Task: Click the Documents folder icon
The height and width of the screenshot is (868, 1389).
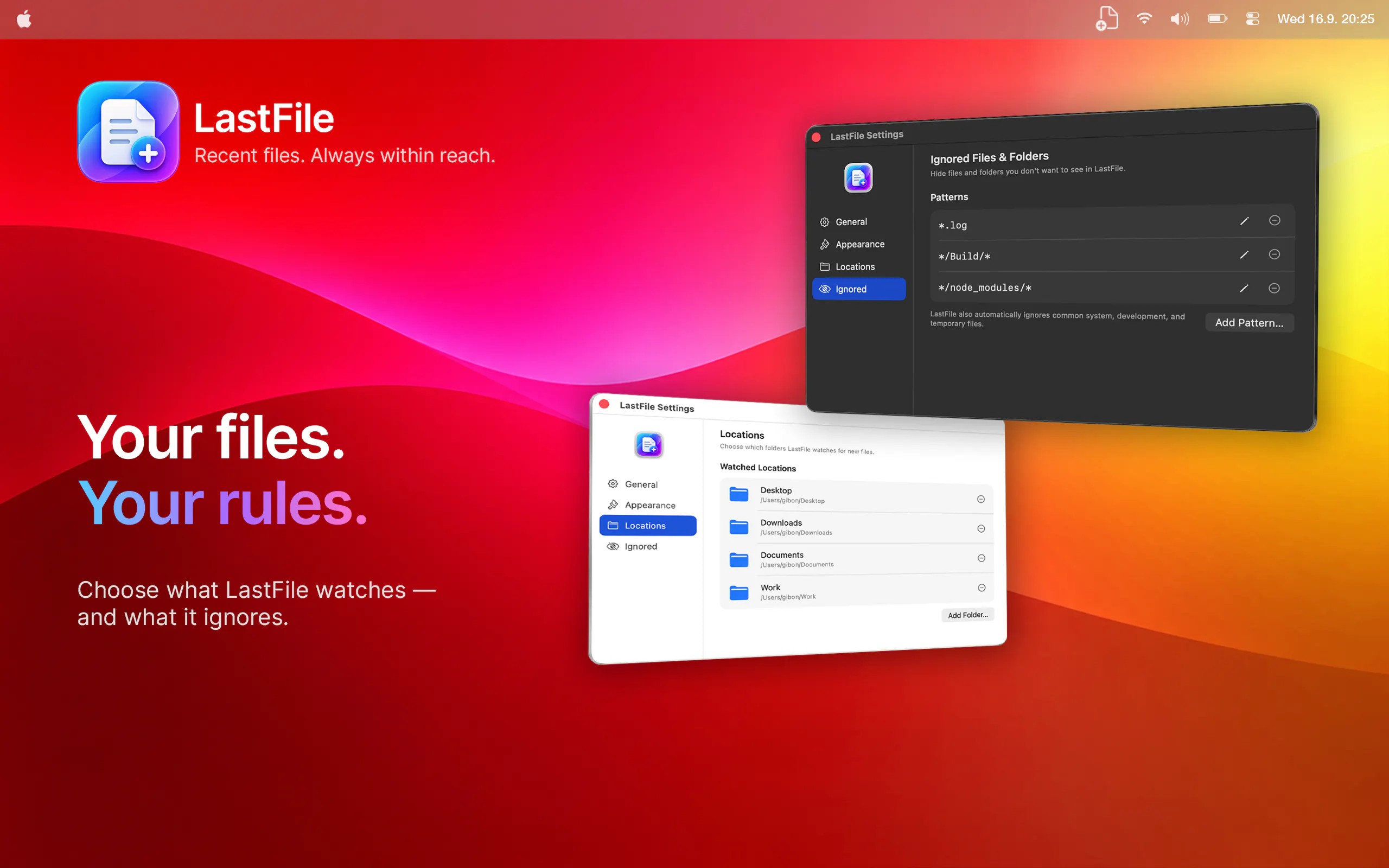Action: click(738, 559)
